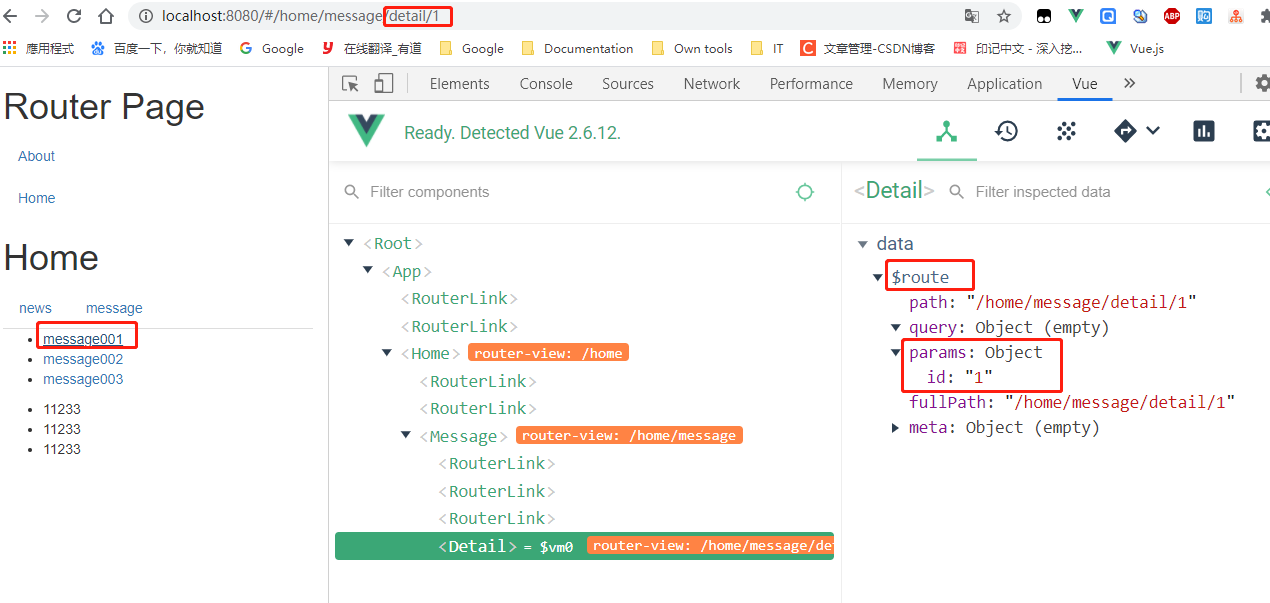Open the message003 link

click(83, 379)
